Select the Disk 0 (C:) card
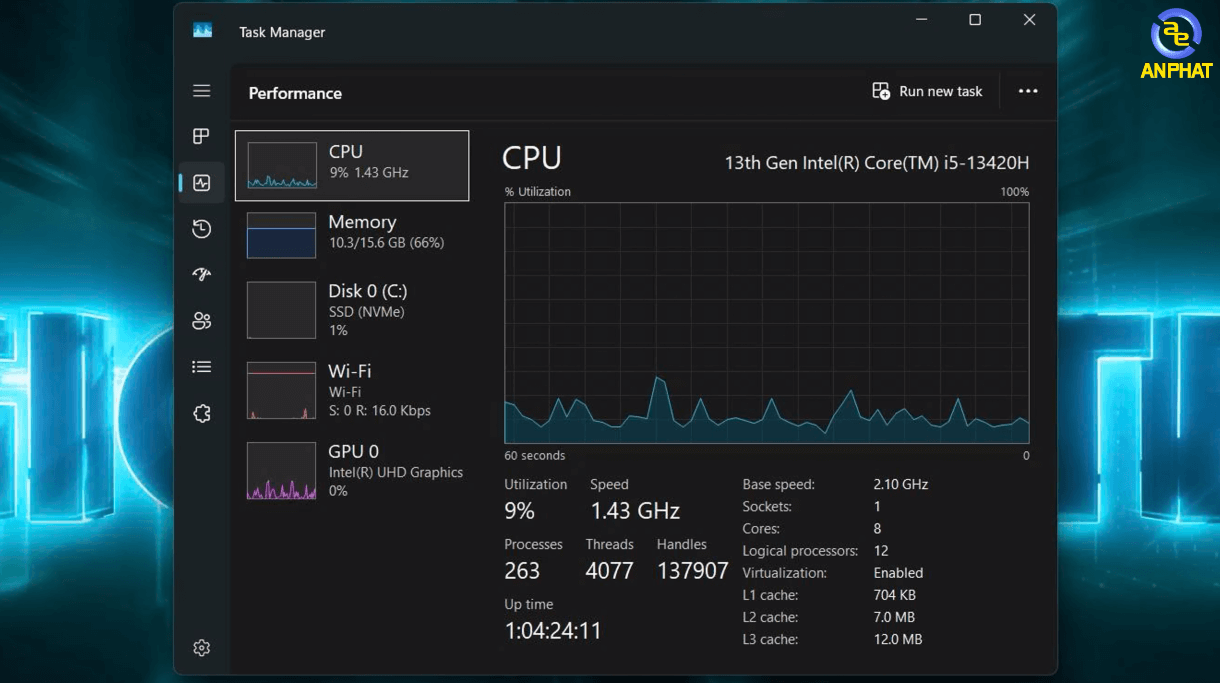The width and height of the screenshot is (1220, 683). click(352, 310)
